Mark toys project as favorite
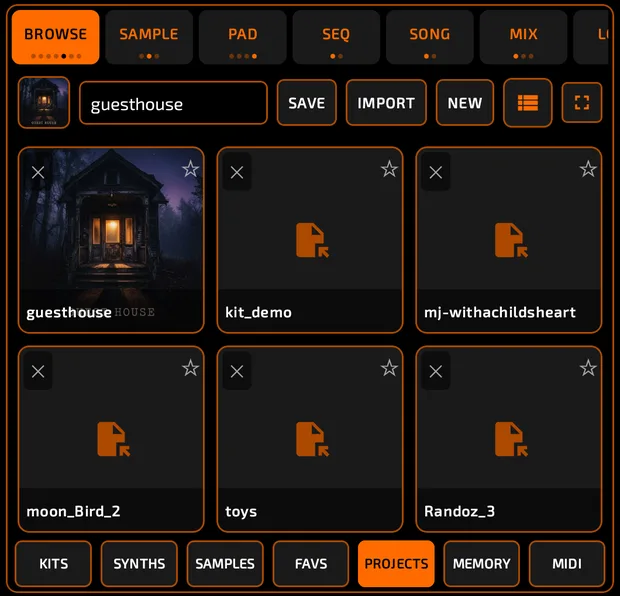This screenshot has width=620, height=596. coord(389,368)
